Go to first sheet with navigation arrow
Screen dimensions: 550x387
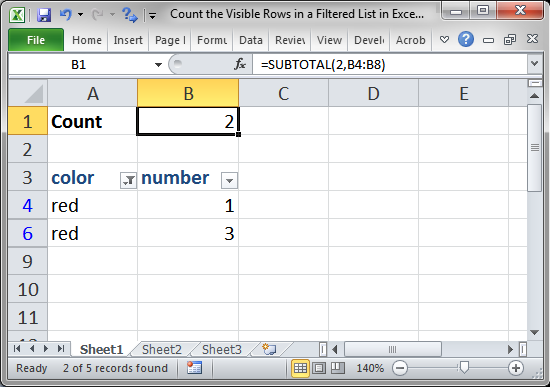pos(16,349)
